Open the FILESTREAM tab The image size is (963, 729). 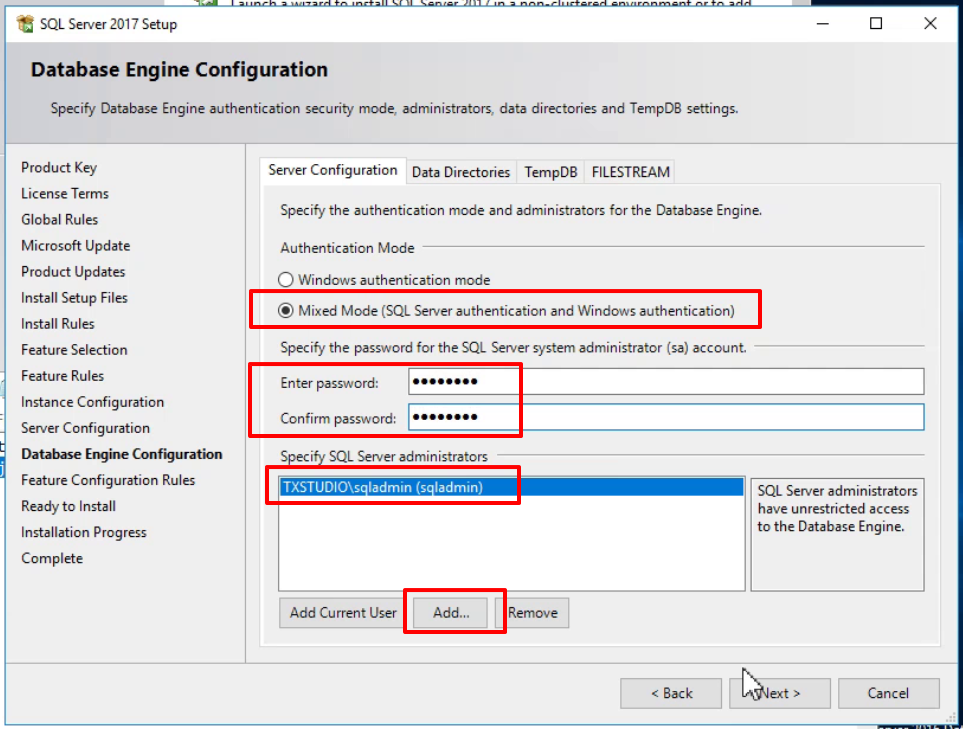630,172
